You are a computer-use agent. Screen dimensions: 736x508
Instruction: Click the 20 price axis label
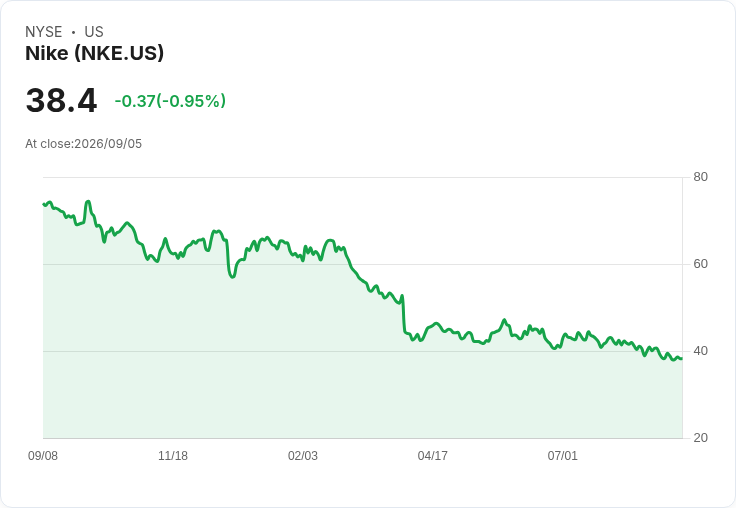pos(700,438)
